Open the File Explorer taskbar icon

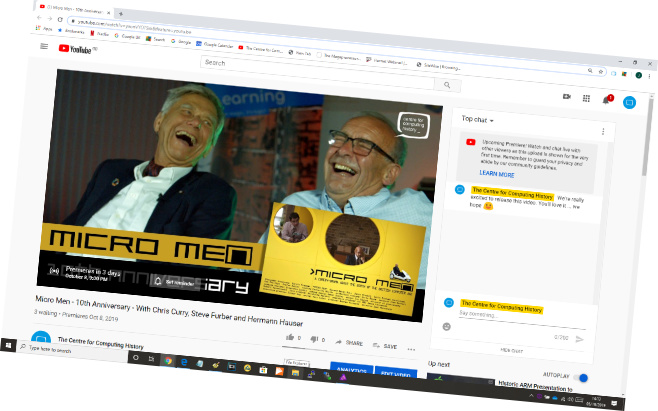pos(295,373)
